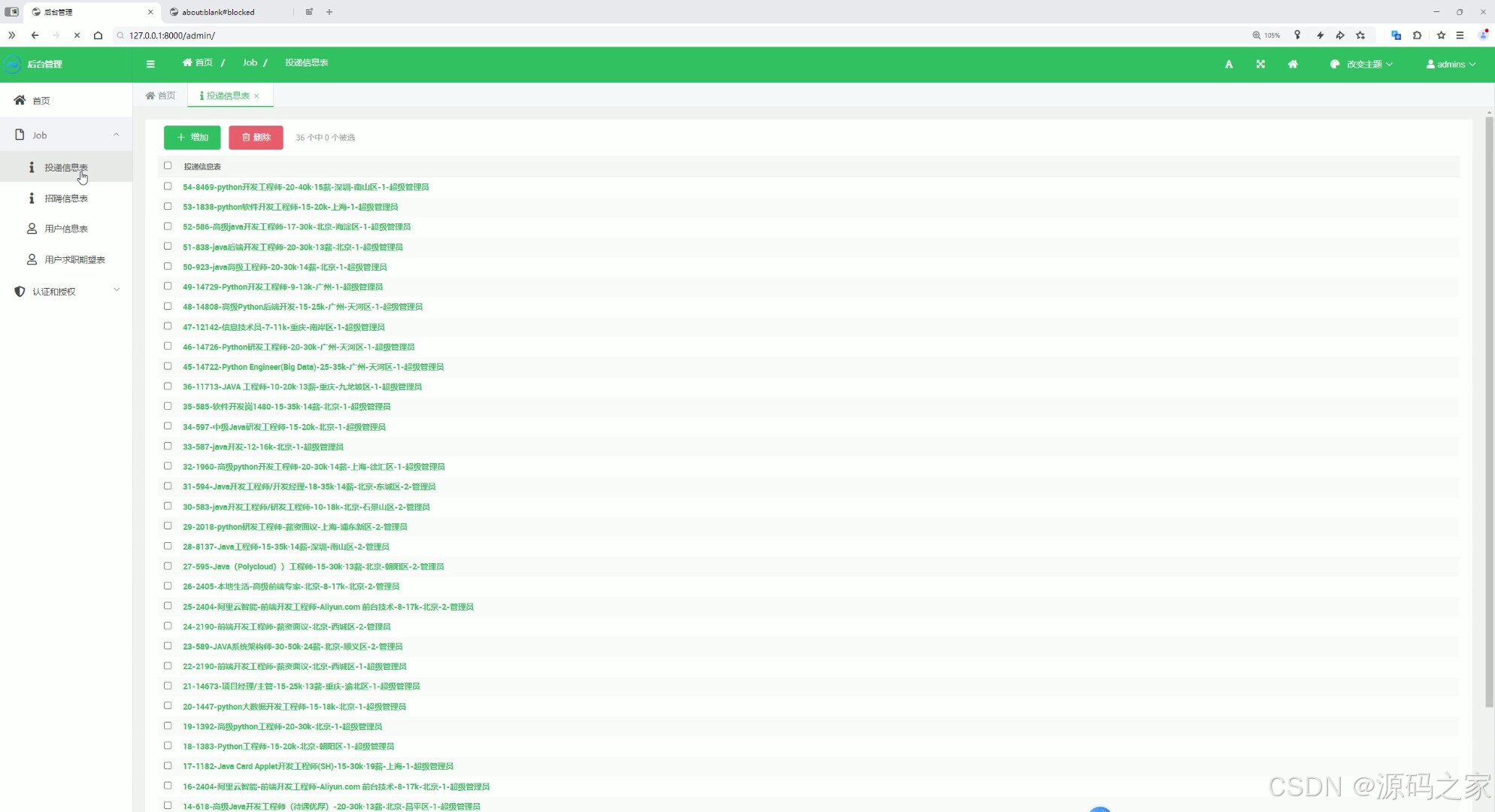Click the browser bookmark star icon

point(1441,35)
